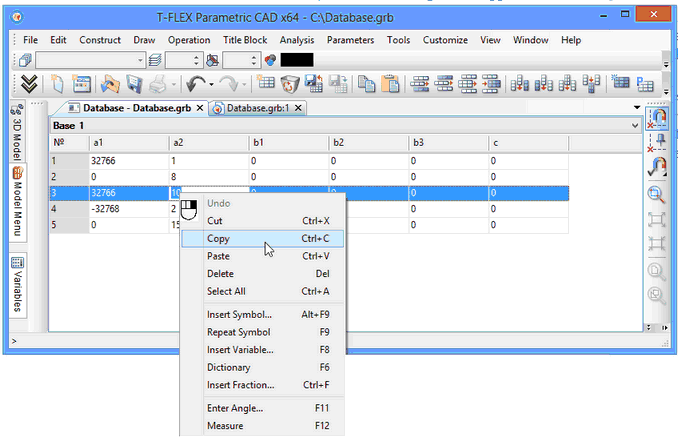The height and width of the screenshot is (438, 678).
Task: Click the database grid icon with star
Action: [x=620, y=82]
